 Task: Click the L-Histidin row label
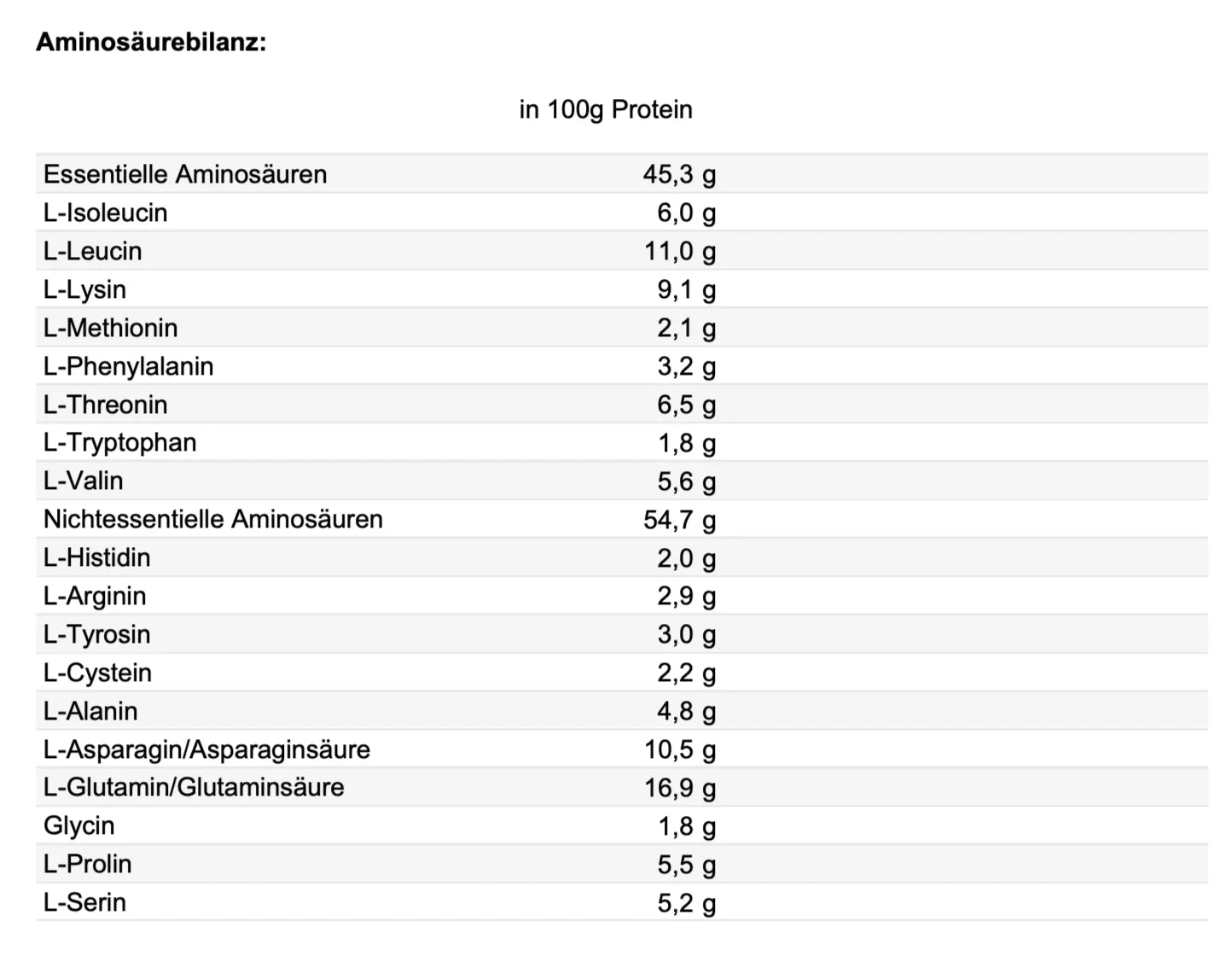click(97, 557)
